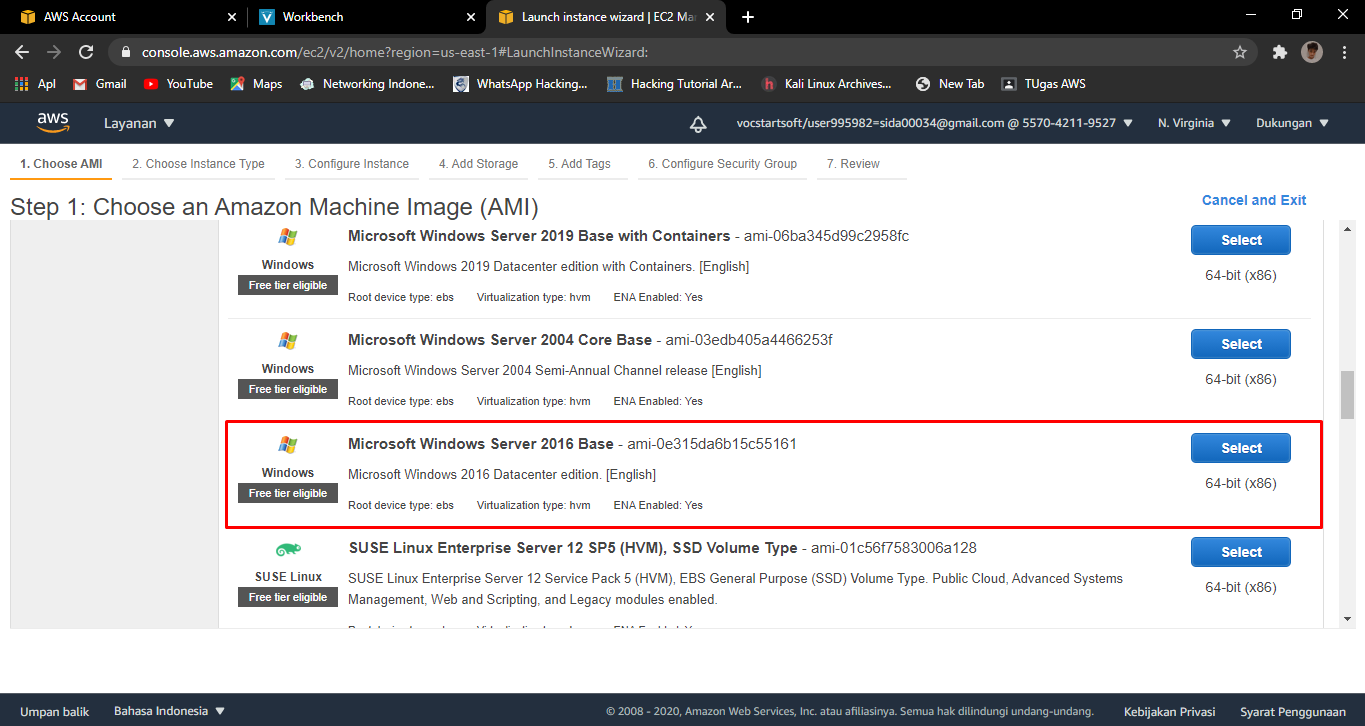
Task: Click the Windows logo for Server 2016 Base
Action: (288, 445)
